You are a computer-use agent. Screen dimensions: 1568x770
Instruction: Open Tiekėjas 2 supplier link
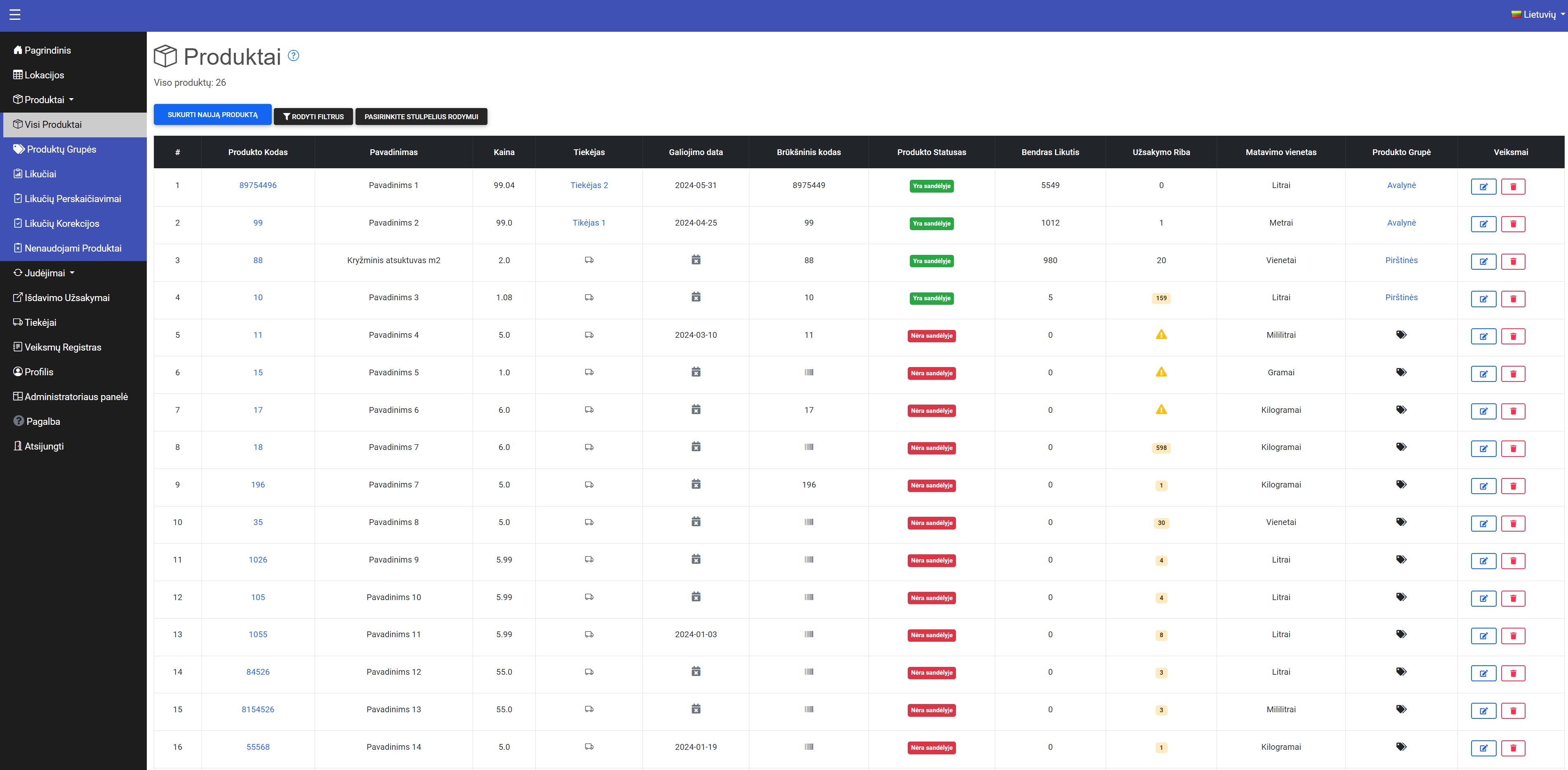point(589,185)
